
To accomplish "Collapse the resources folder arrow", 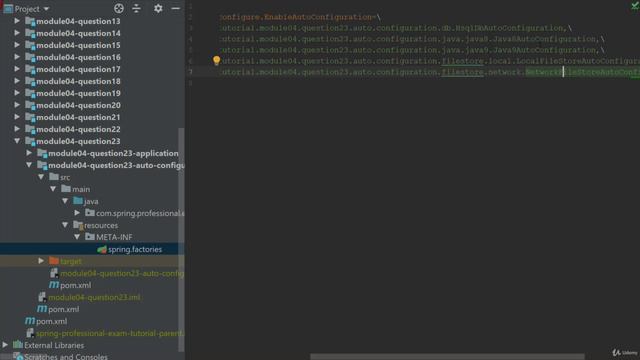I will tap(65, 225).
